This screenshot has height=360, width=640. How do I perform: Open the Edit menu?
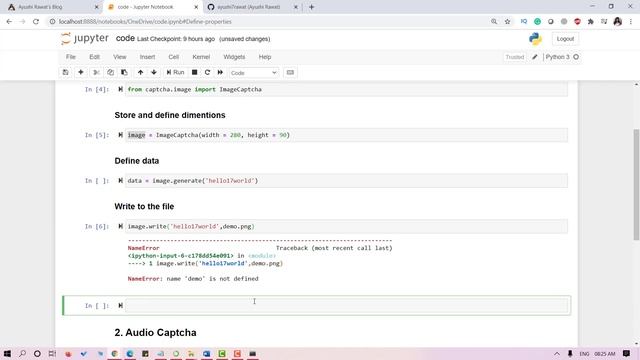point(94,57)
